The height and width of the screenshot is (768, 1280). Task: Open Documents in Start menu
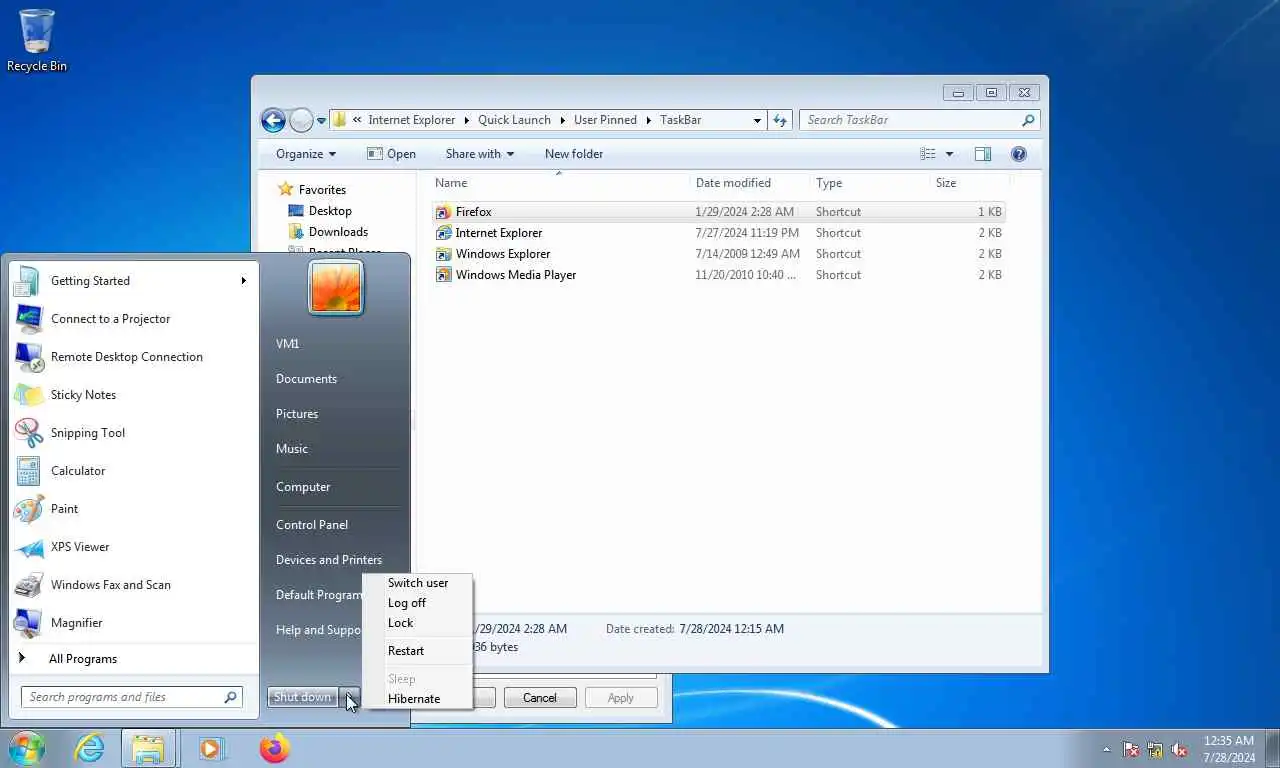point(306,379)
